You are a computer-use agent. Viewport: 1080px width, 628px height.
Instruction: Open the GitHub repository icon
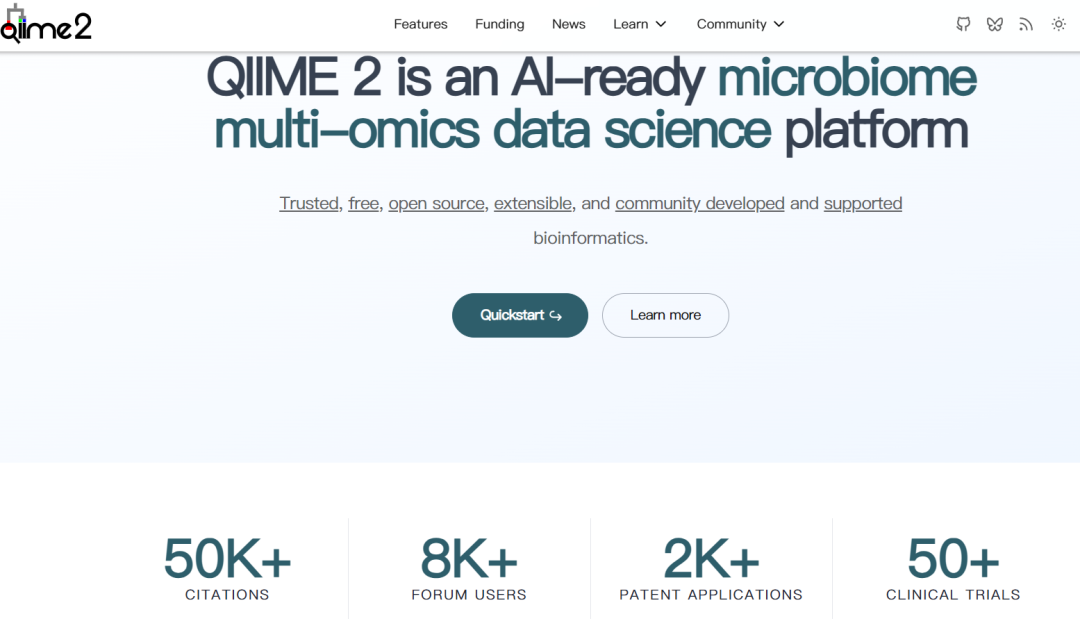coord(963,24)
